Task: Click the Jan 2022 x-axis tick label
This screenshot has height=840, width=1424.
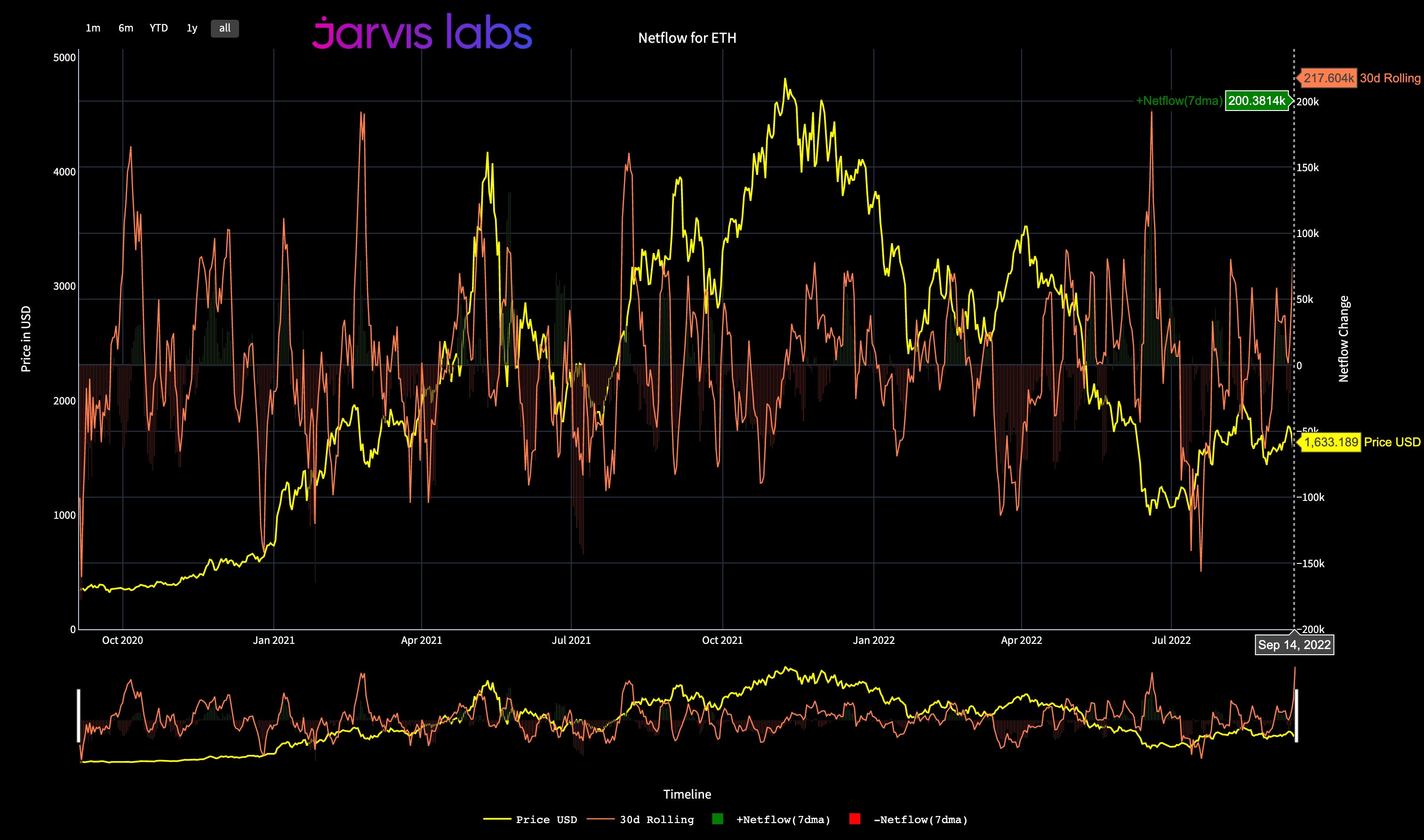Action: coord(874,640)
